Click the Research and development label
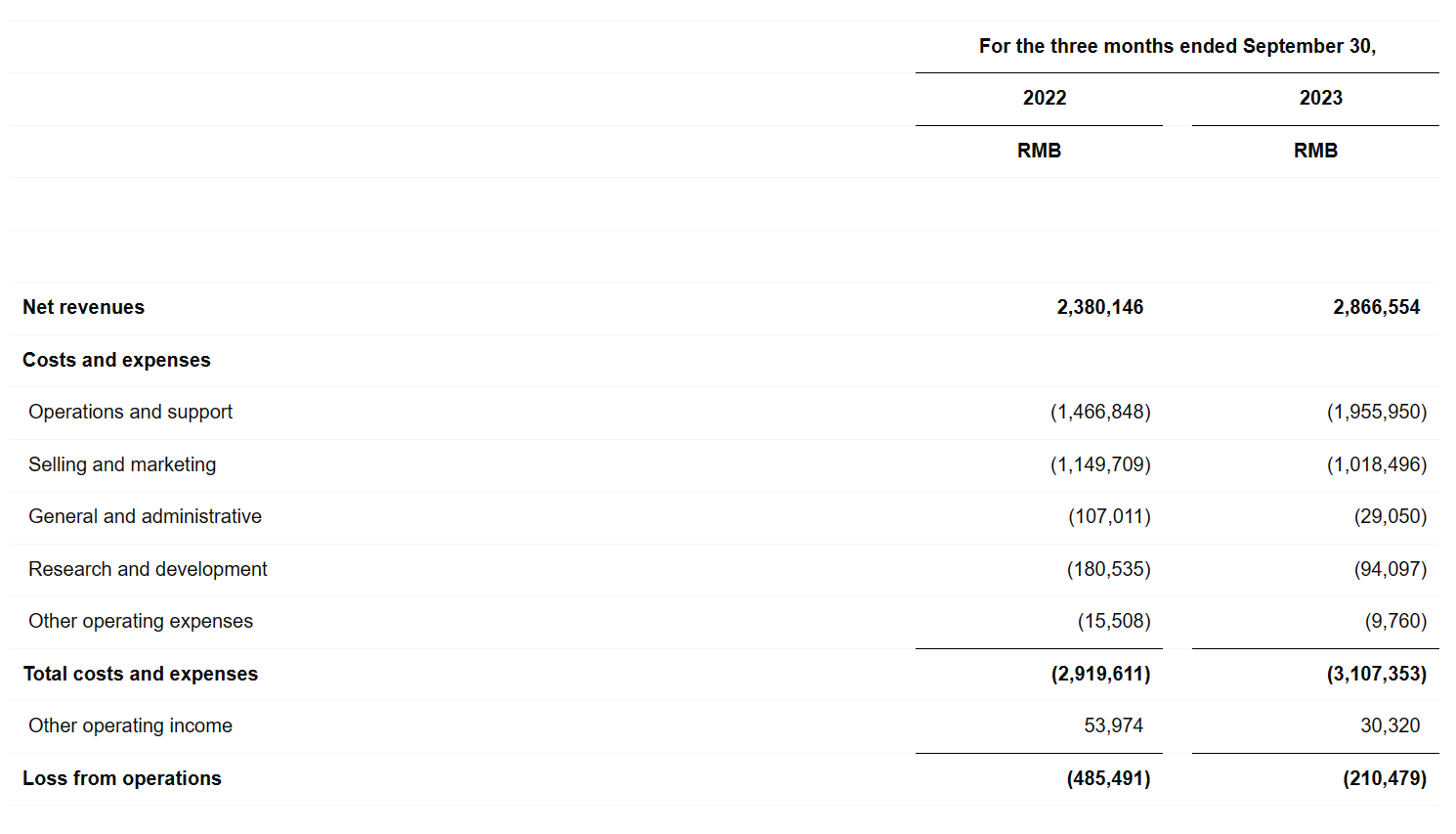The width and height of the screenshot is (1456, 834). [148, 569]
